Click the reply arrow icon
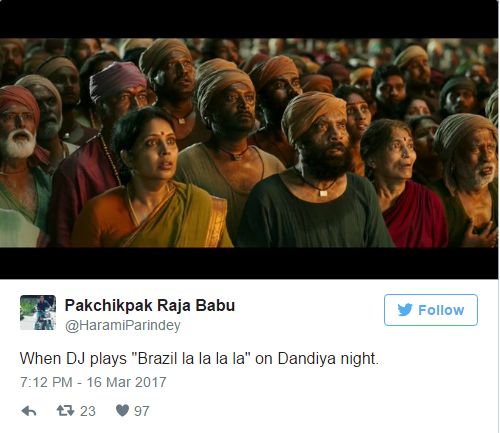This screenshot has height=433, width=500. 29,411
